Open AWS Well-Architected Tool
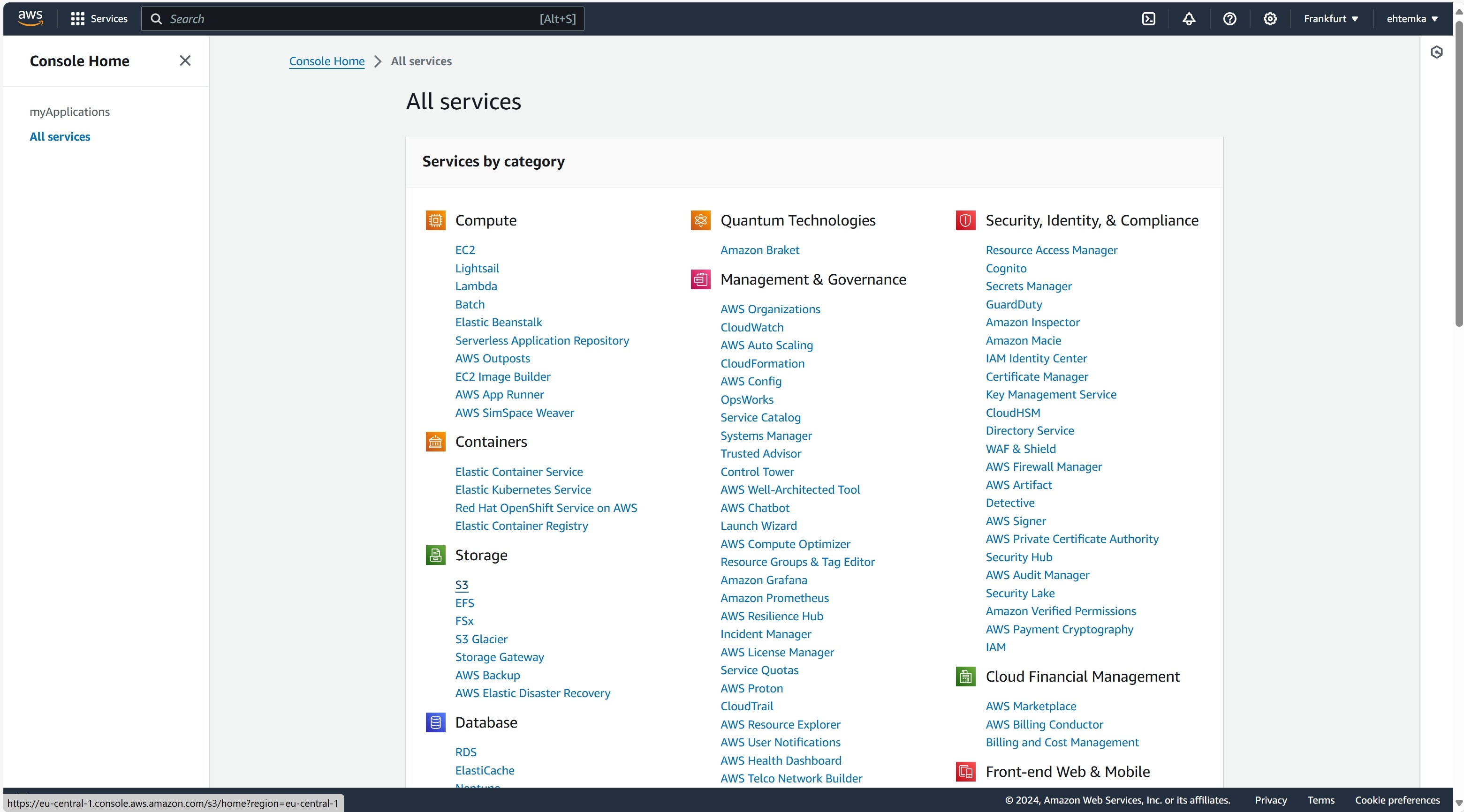The width and height of the screenshot is (1464, 812). (790, 489)
